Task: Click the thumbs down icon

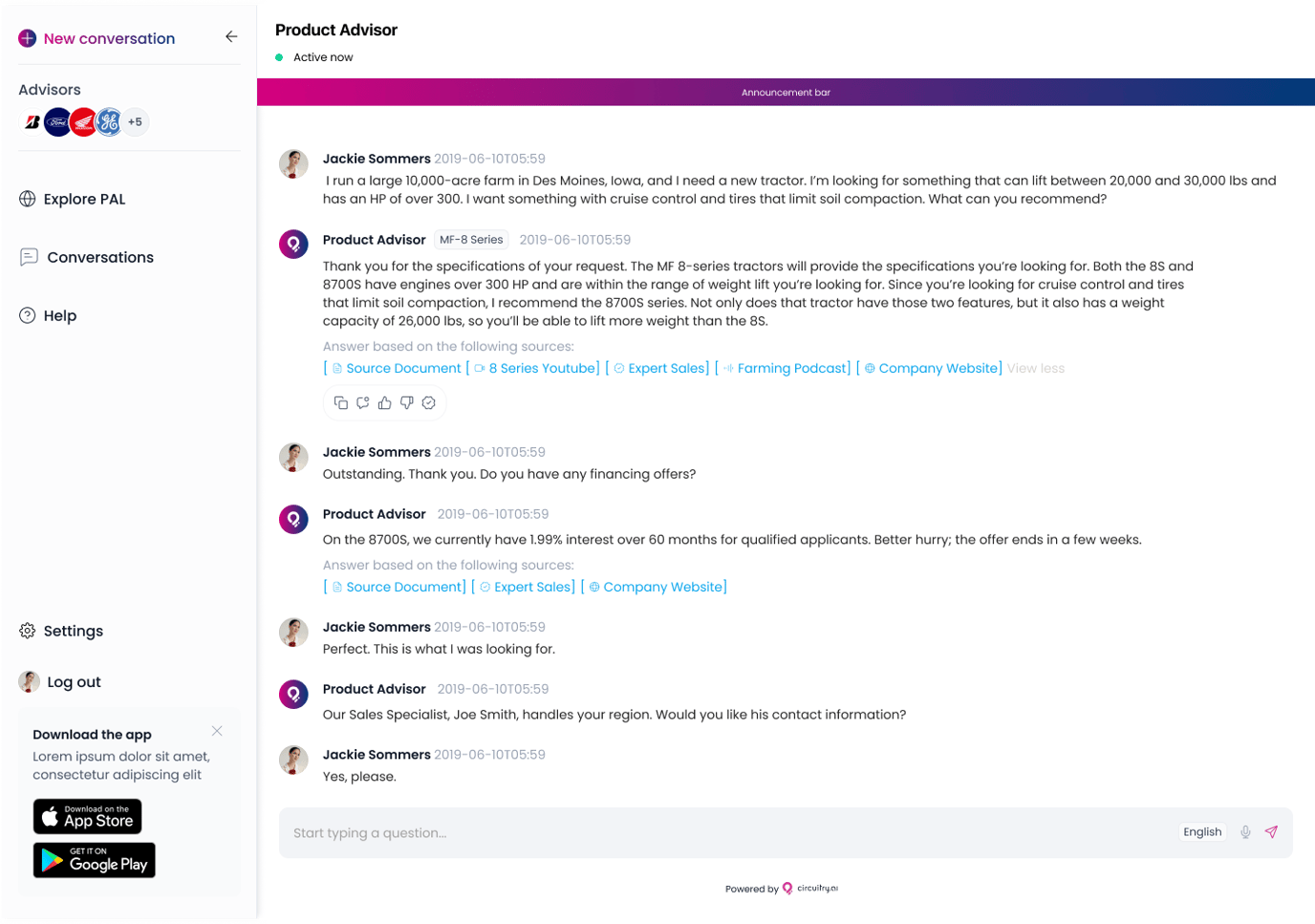Action: tap(407, 403)
